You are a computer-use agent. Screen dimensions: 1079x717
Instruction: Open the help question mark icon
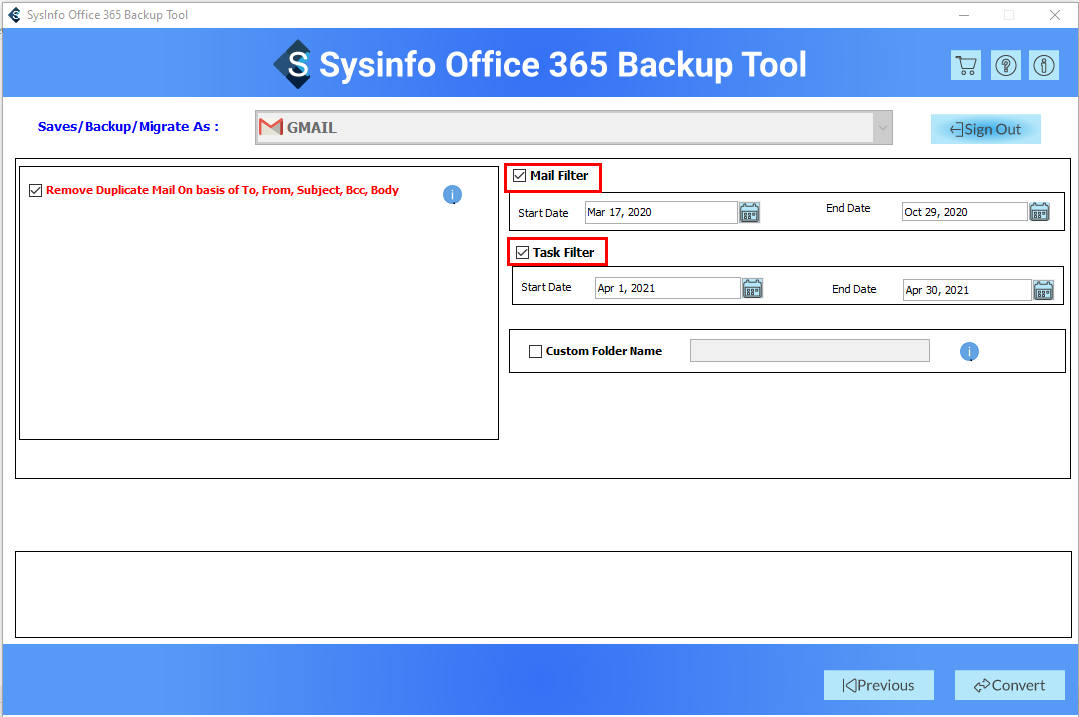(1005, 66)
